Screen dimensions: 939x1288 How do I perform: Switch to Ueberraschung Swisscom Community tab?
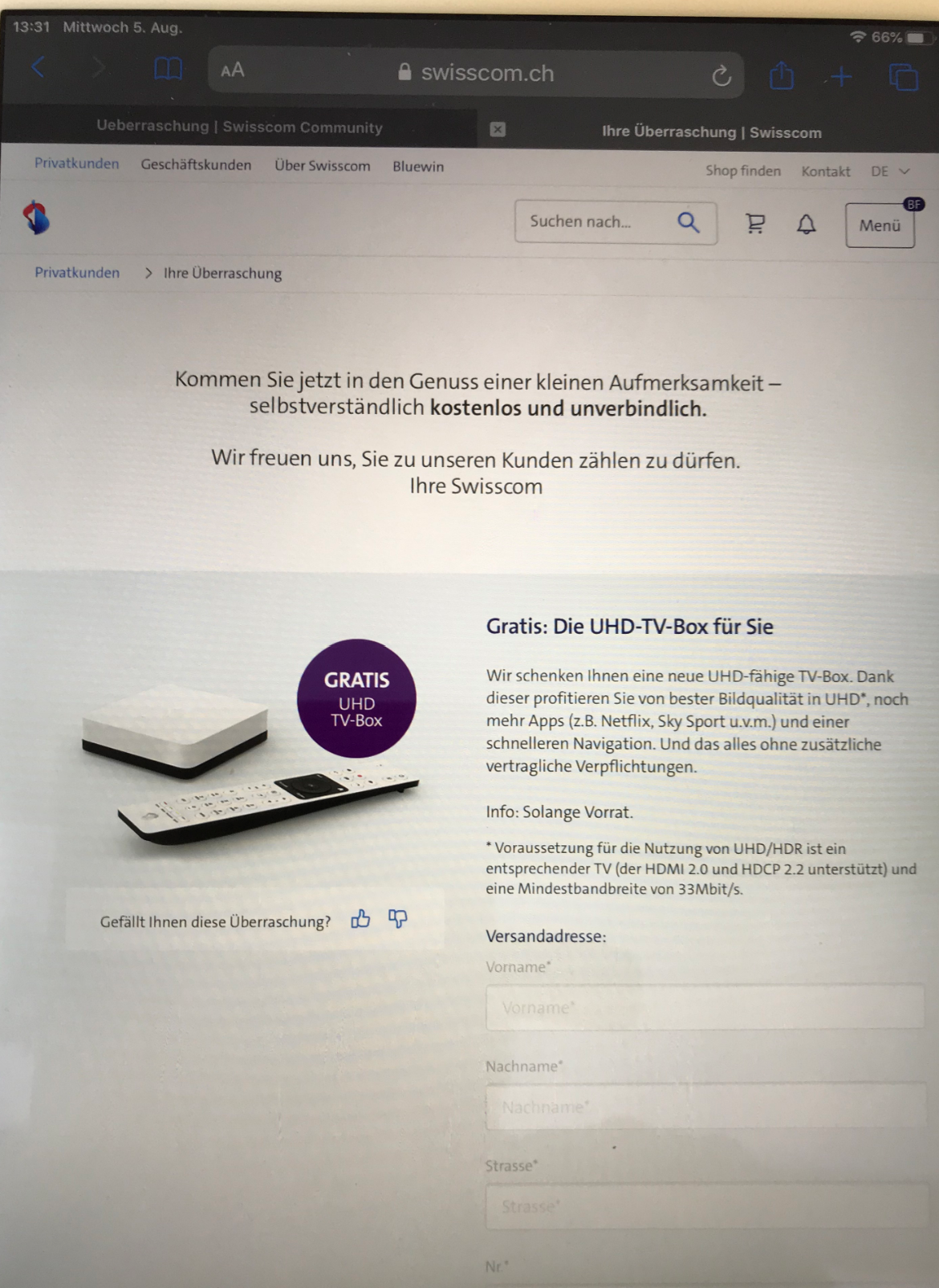tap(239, 127)
